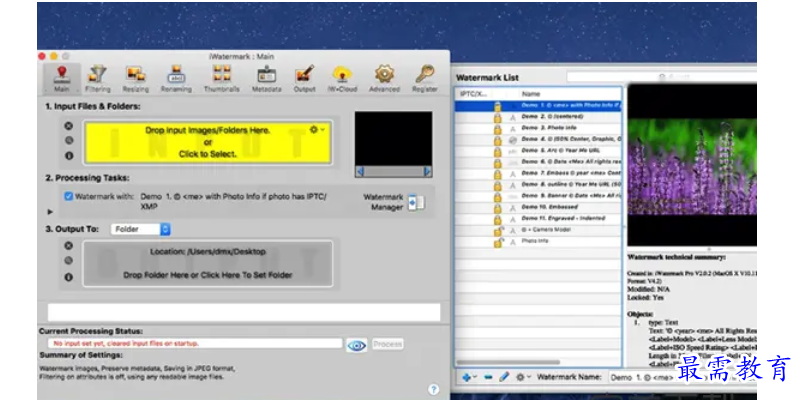Click the current processing status field
799x400 pixels.
click(195, 343)
